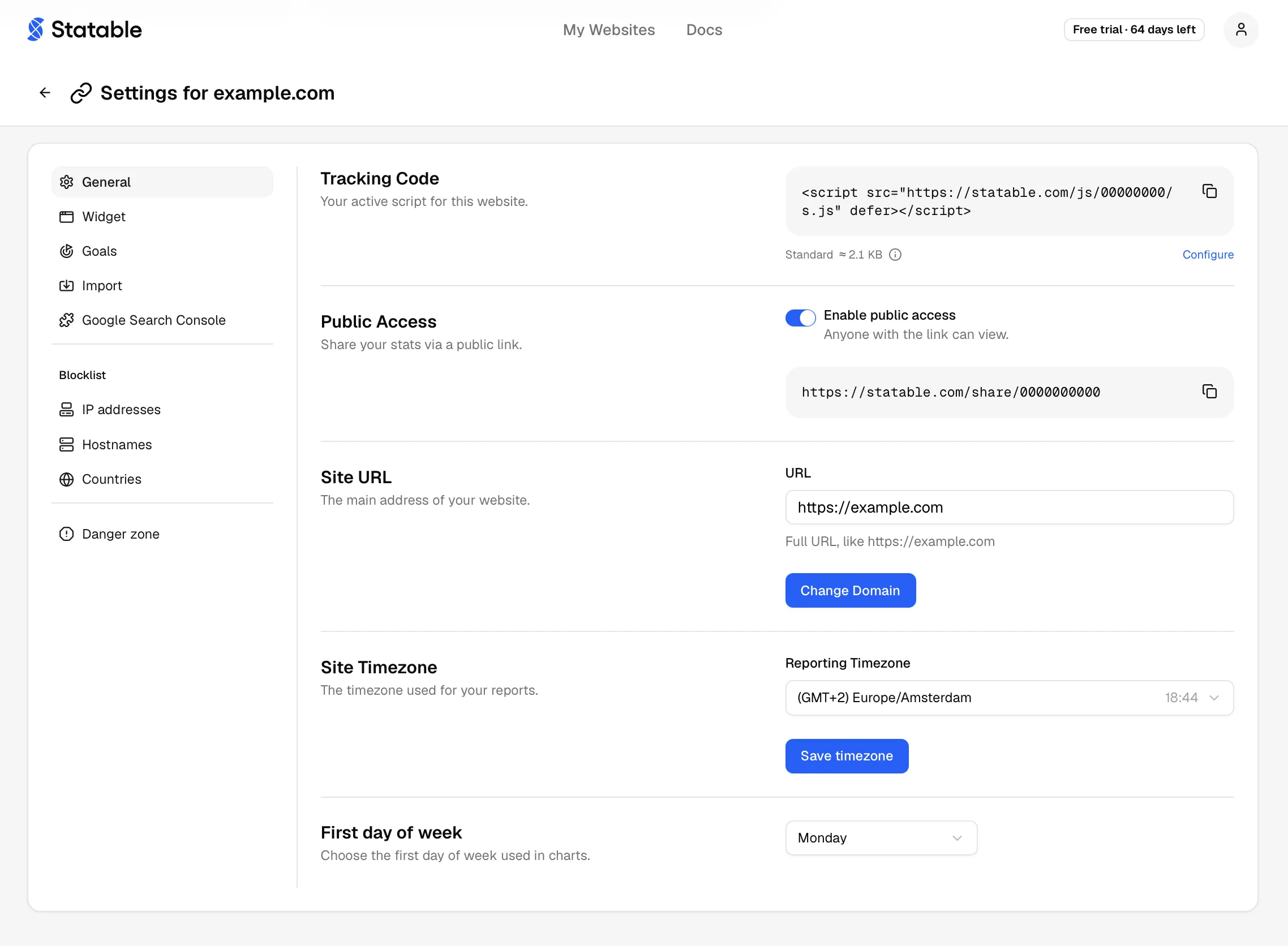The height and width of the screenshot is (946, 1288).
Task: Click the General gear icon
Action: coord(66,182)
